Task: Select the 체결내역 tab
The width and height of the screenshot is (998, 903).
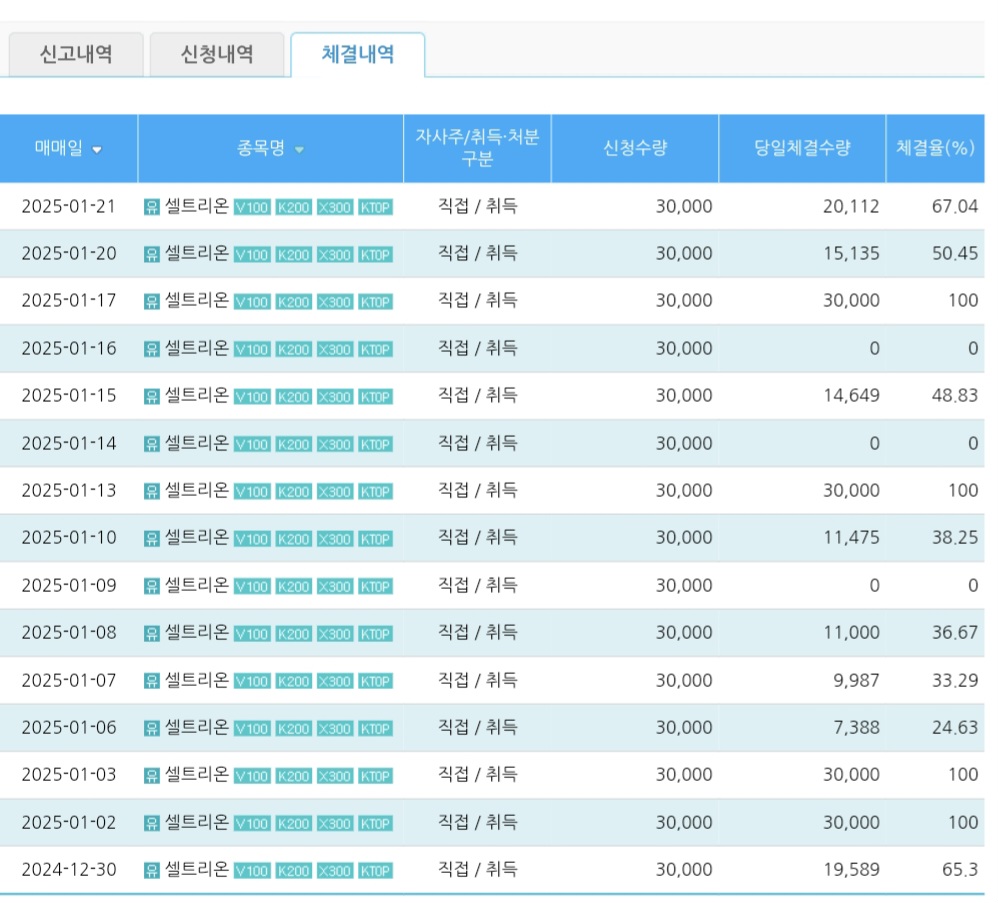Action: click(x=358, y=55)
